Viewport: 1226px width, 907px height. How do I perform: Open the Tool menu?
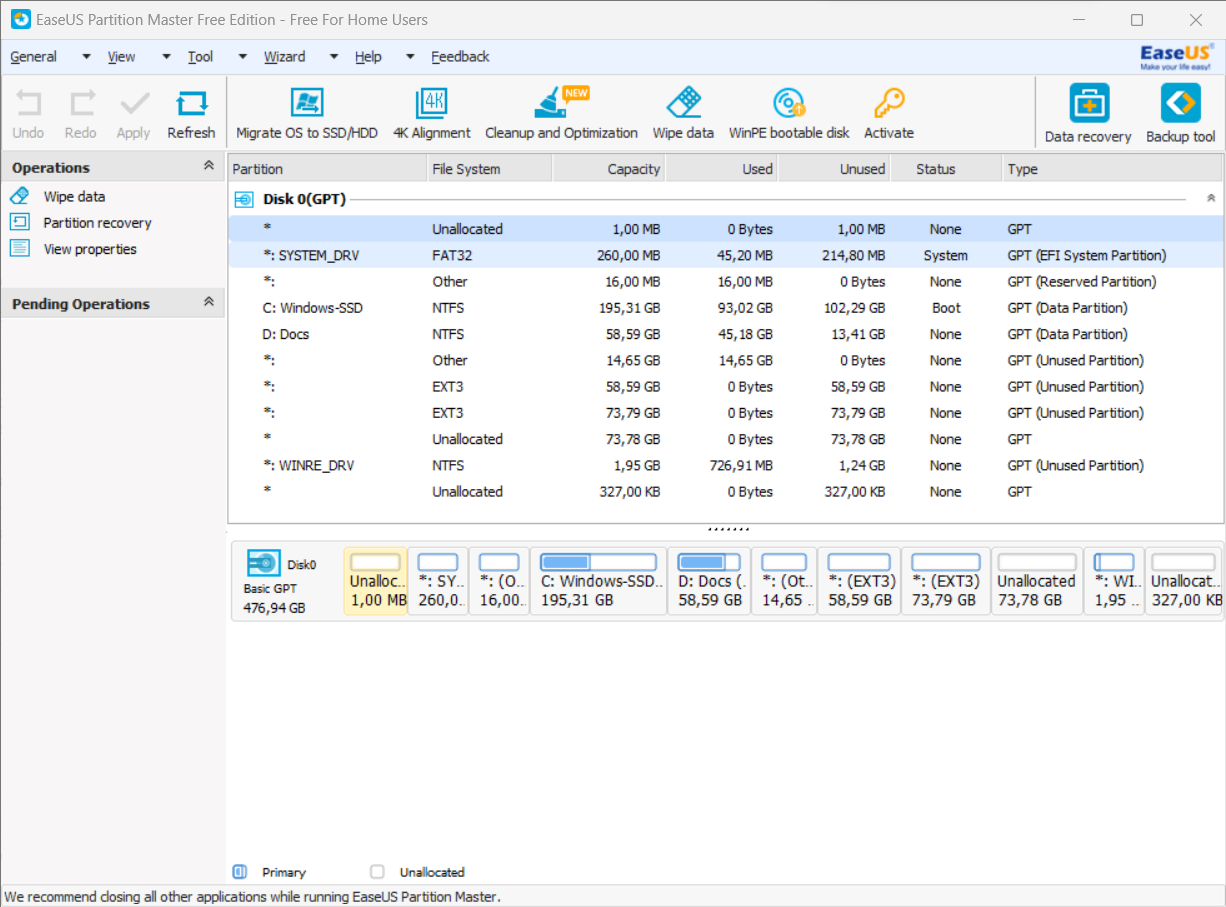coord(201,57)
